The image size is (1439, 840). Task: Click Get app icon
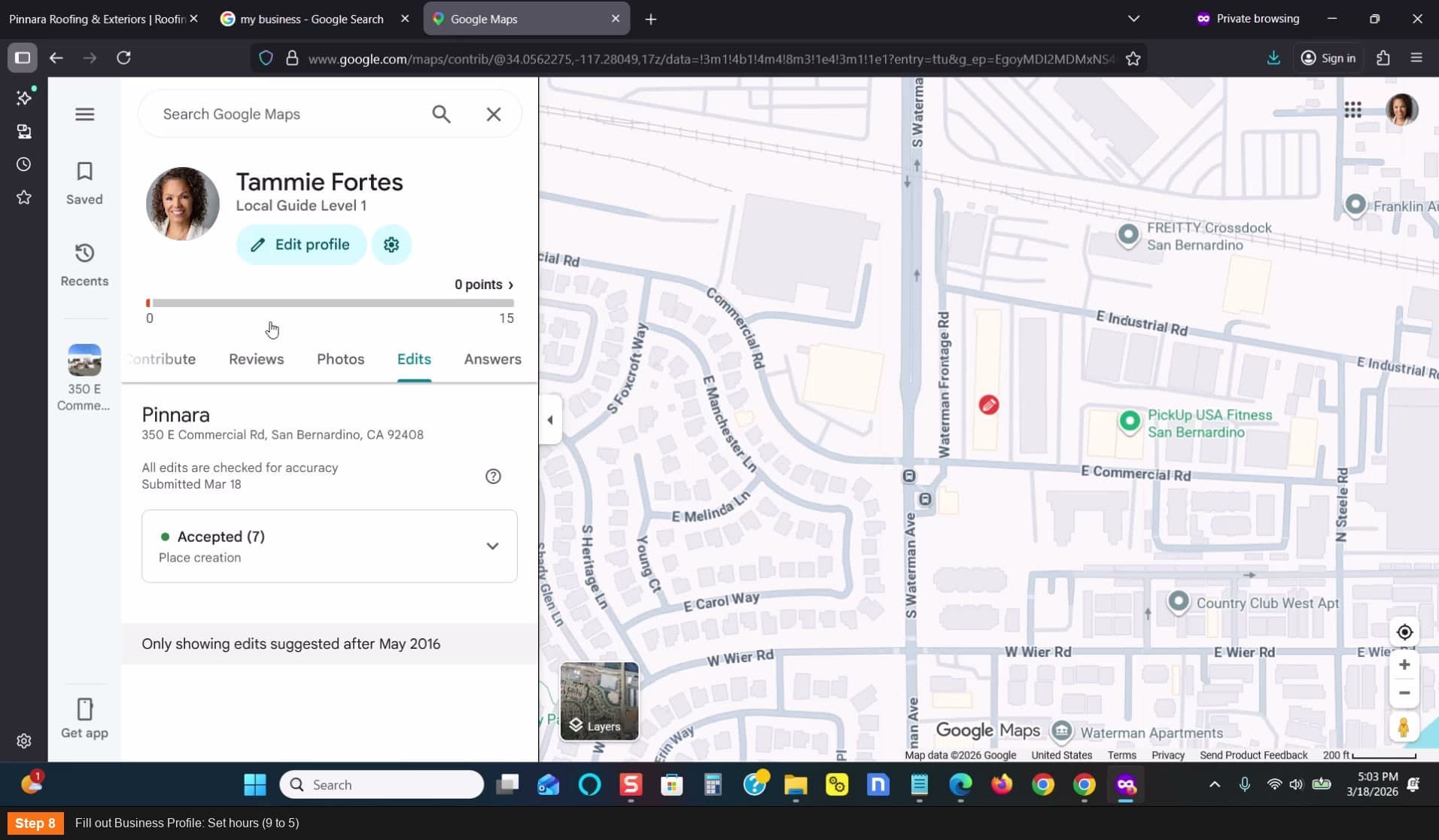84,709
